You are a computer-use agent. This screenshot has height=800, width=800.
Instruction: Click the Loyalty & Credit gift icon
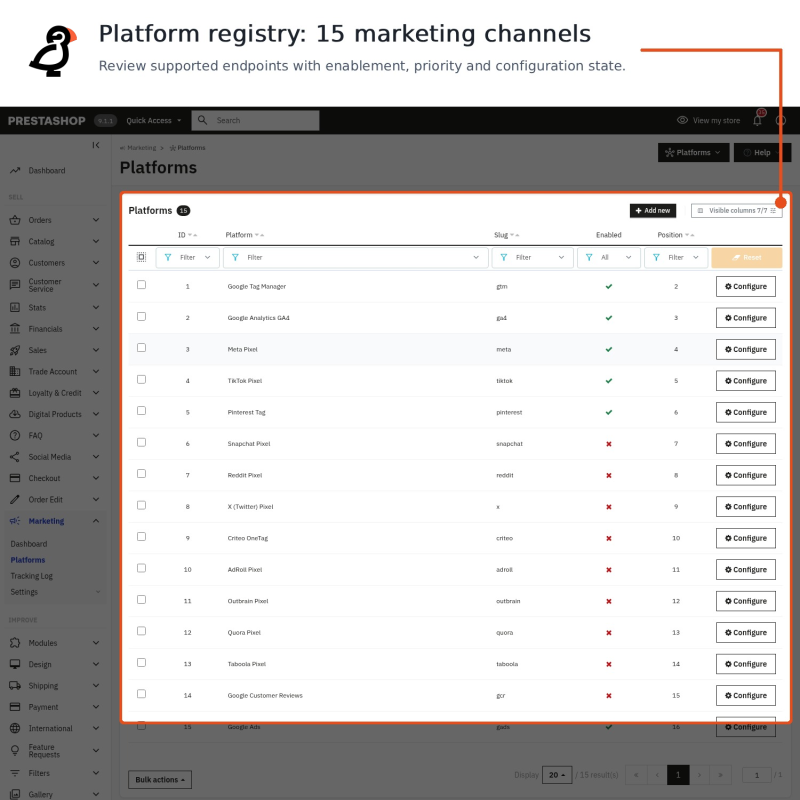[x=15, y=393]
